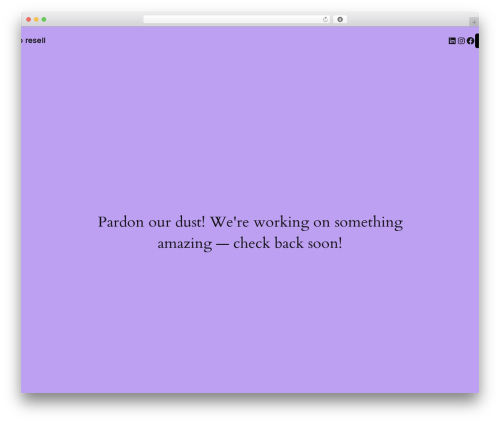Click the partial logo mark before "resell"
Image resolution: width=500 pixels, height=423 pixels.
click(x=22, y=41)
